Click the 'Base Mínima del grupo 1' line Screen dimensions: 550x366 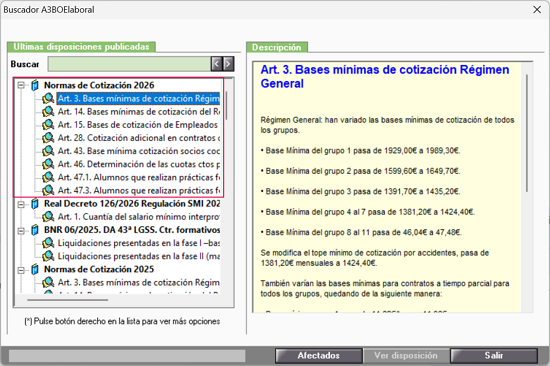pos(360,151)
